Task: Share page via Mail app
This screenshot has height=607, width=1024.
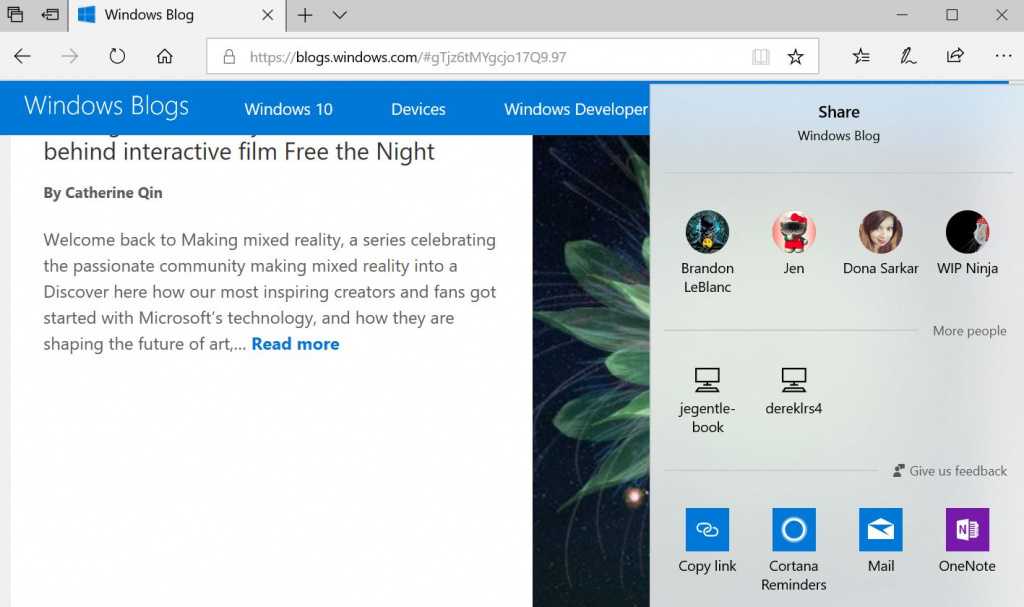Action: (880, 530)
